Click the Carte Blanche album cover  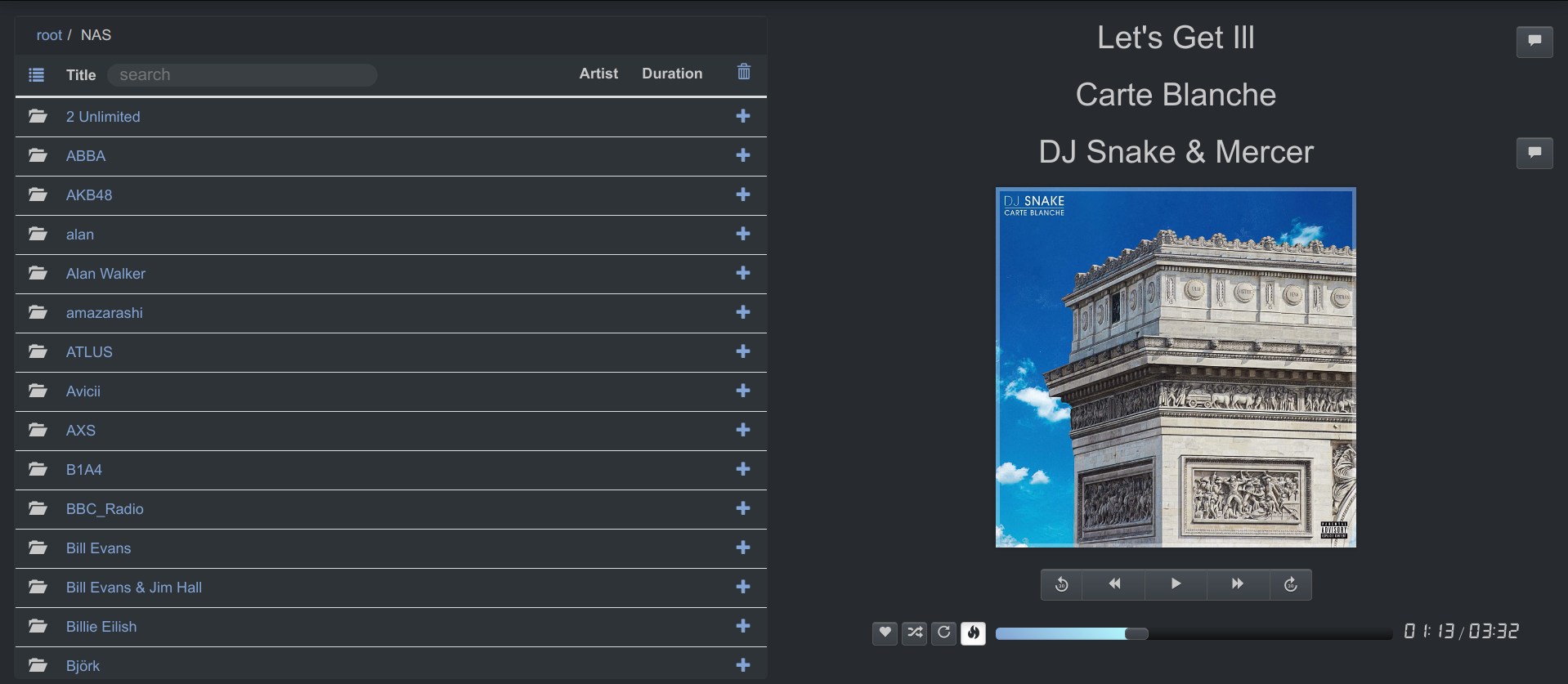pyautogui.click(x=1176, y=368)
